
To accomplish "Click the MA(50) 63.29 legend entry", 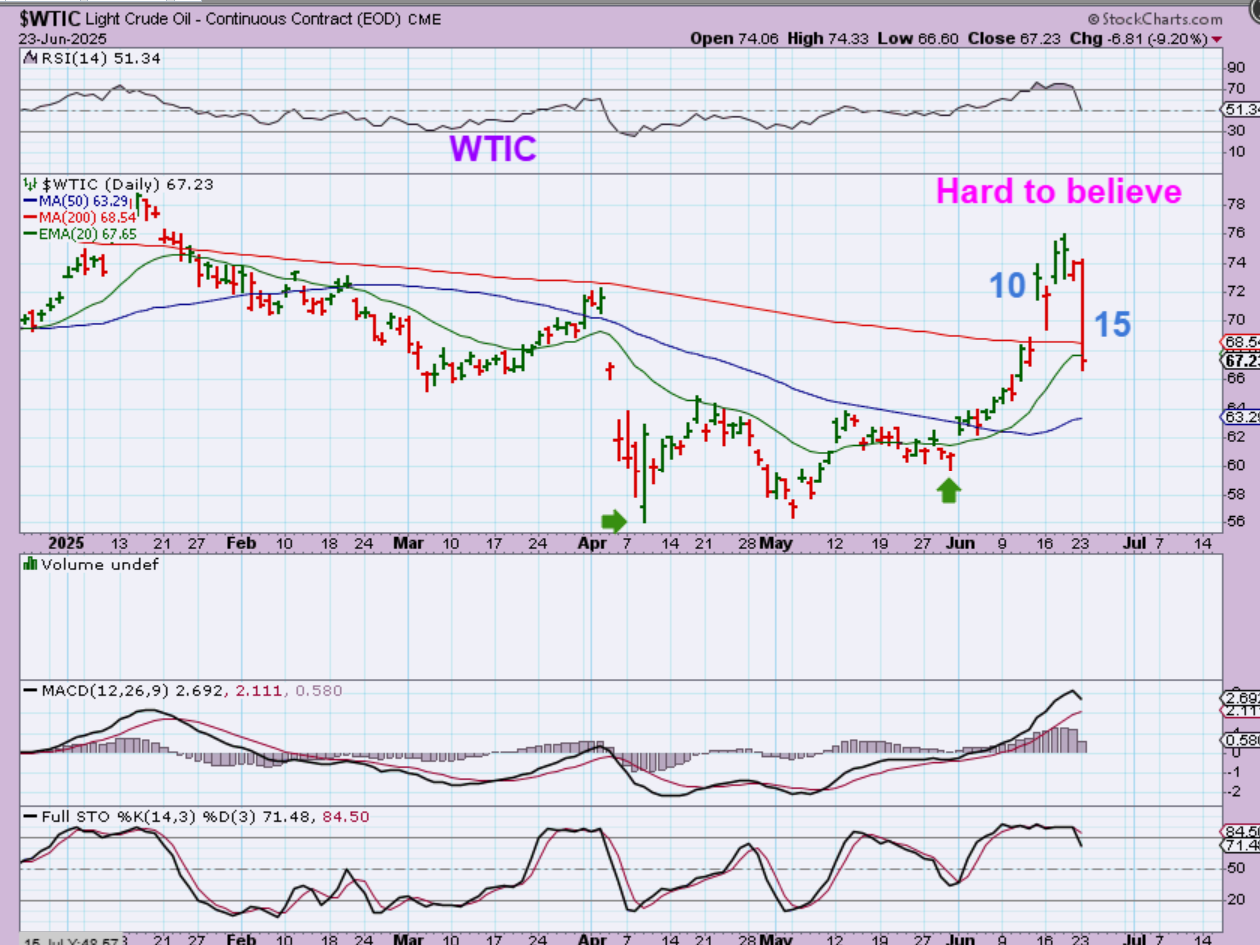I will tap(78, 201).
